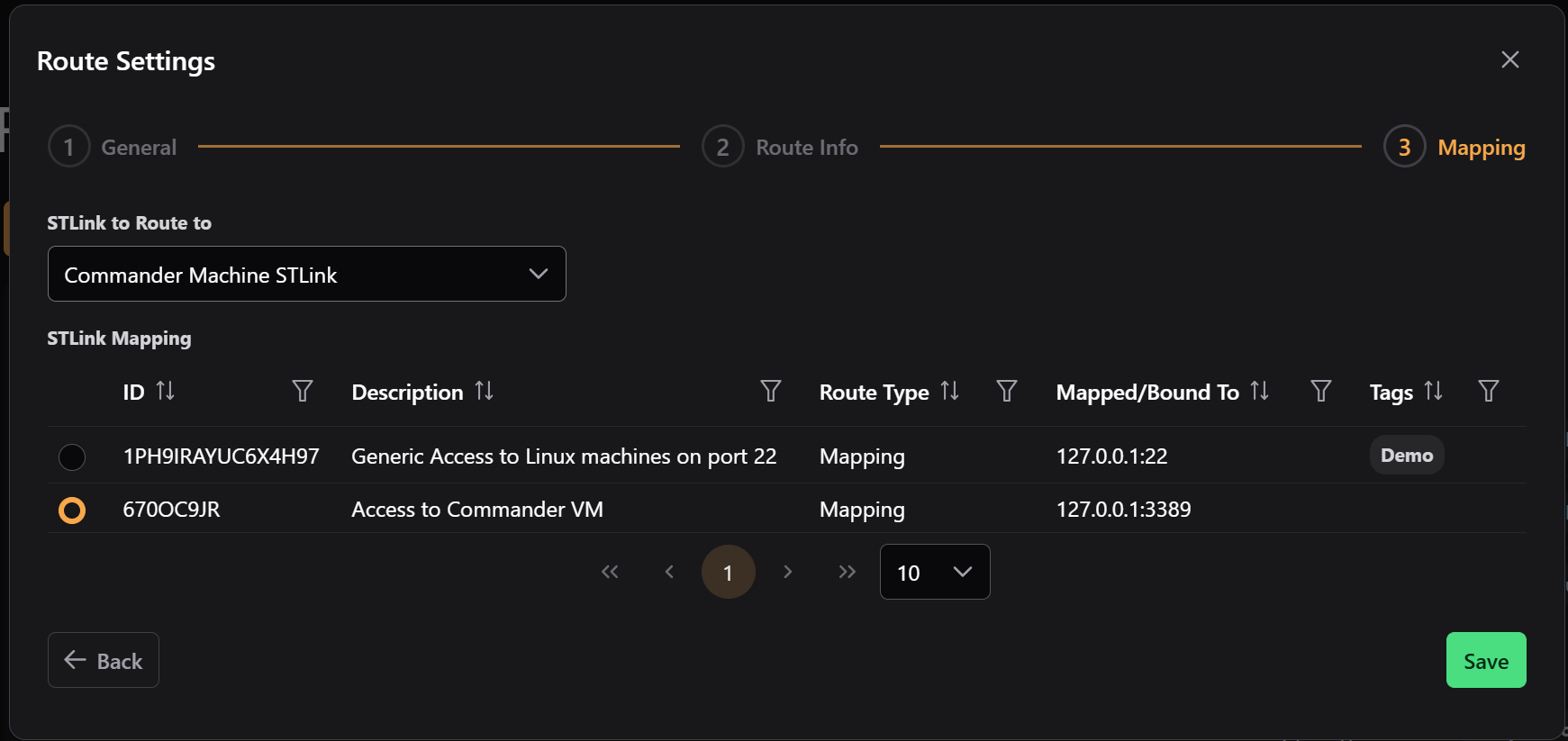Jump to the last page
Screen dimensions: 1568x741
tap(847, 572)
